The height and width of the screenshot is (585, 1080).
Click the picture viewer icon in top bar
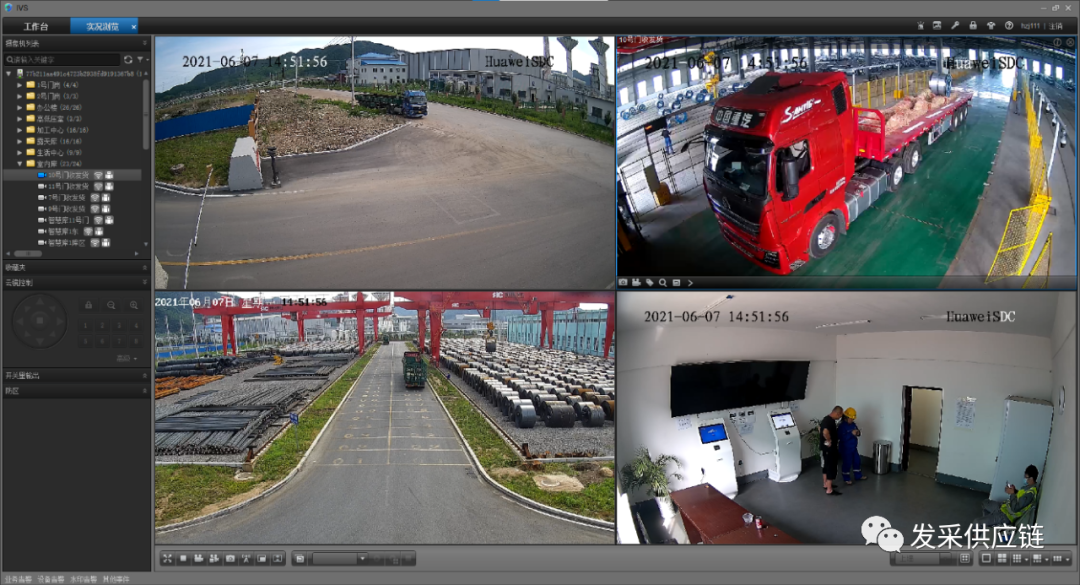click(937, 25)
